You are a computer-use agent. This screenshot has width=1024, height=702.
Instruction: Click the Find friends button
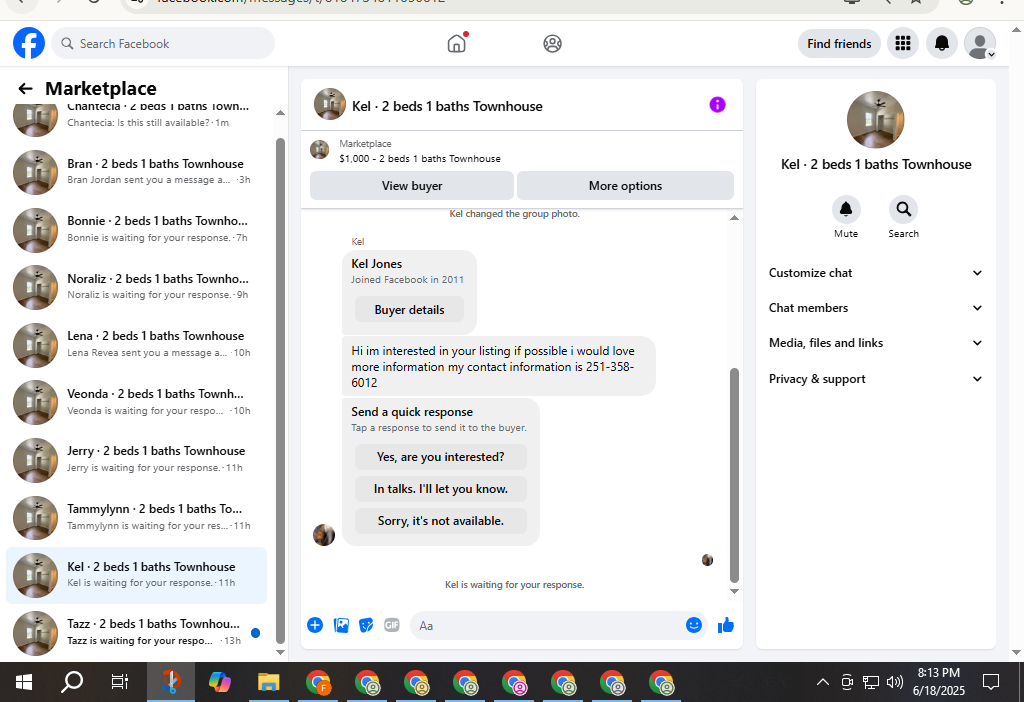pos(839,44)
